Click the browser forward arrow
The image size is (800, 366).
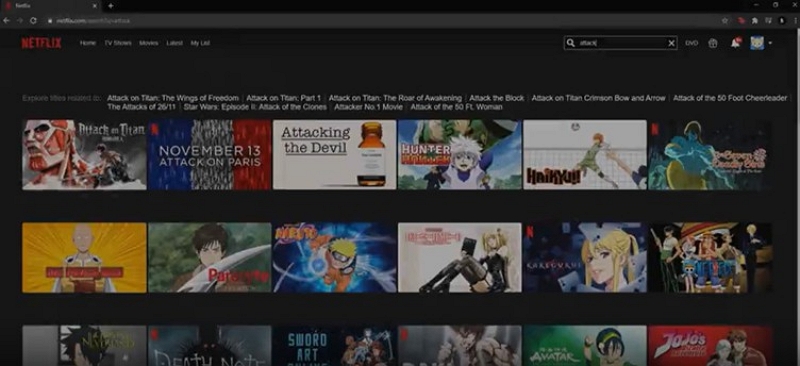click(x=19, y=20)
